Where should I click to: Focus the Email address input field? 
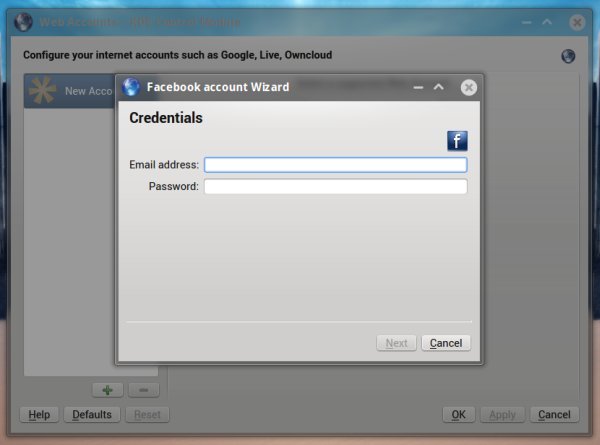(335, 165)
